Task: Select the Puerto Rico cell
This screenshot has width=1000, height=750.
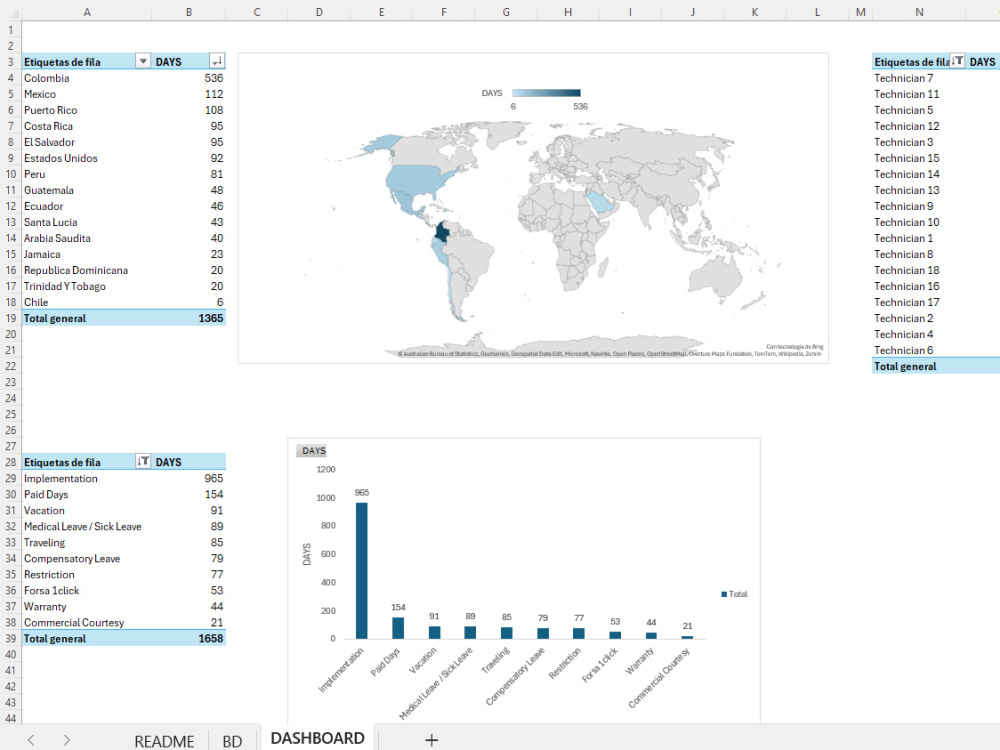Action: pos(87,110)
